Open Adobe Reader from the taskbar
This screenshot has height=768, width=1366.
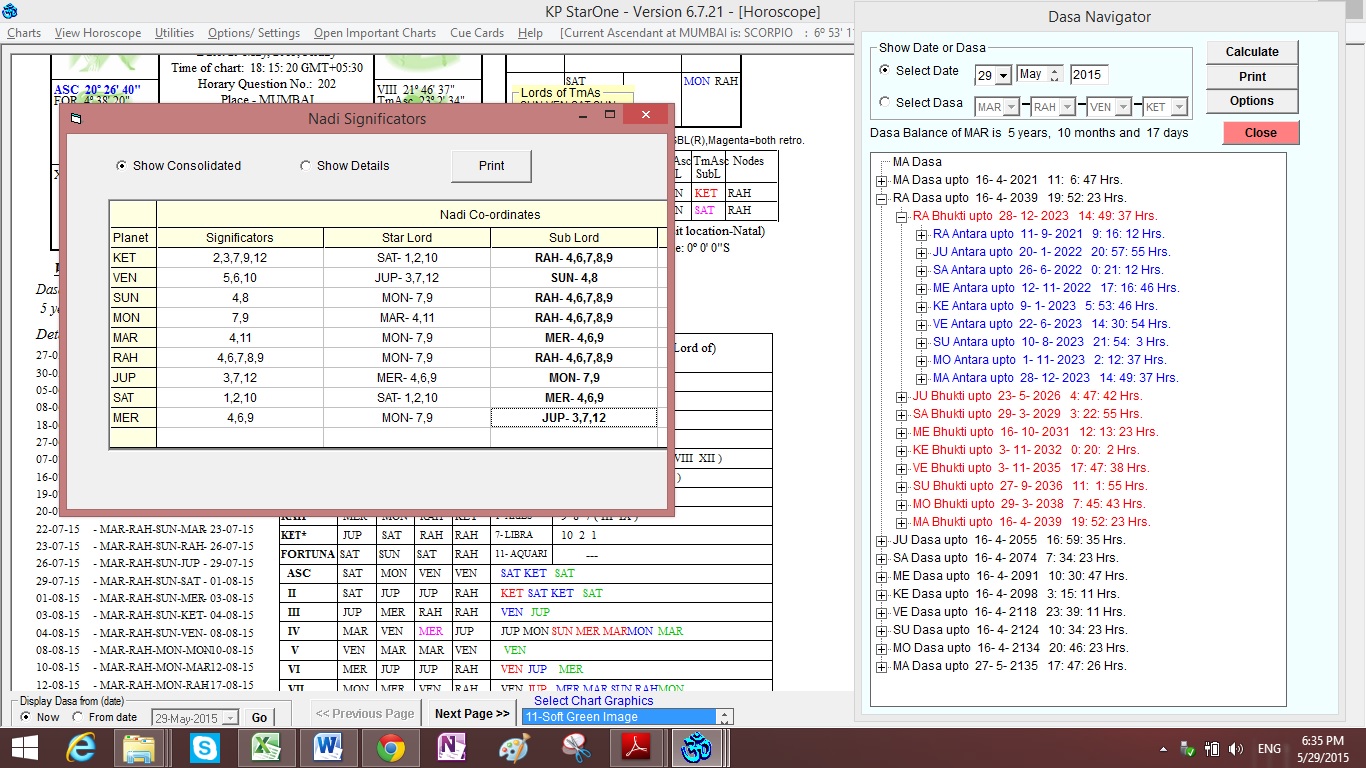pyautogui.click(x=638, y=747)
